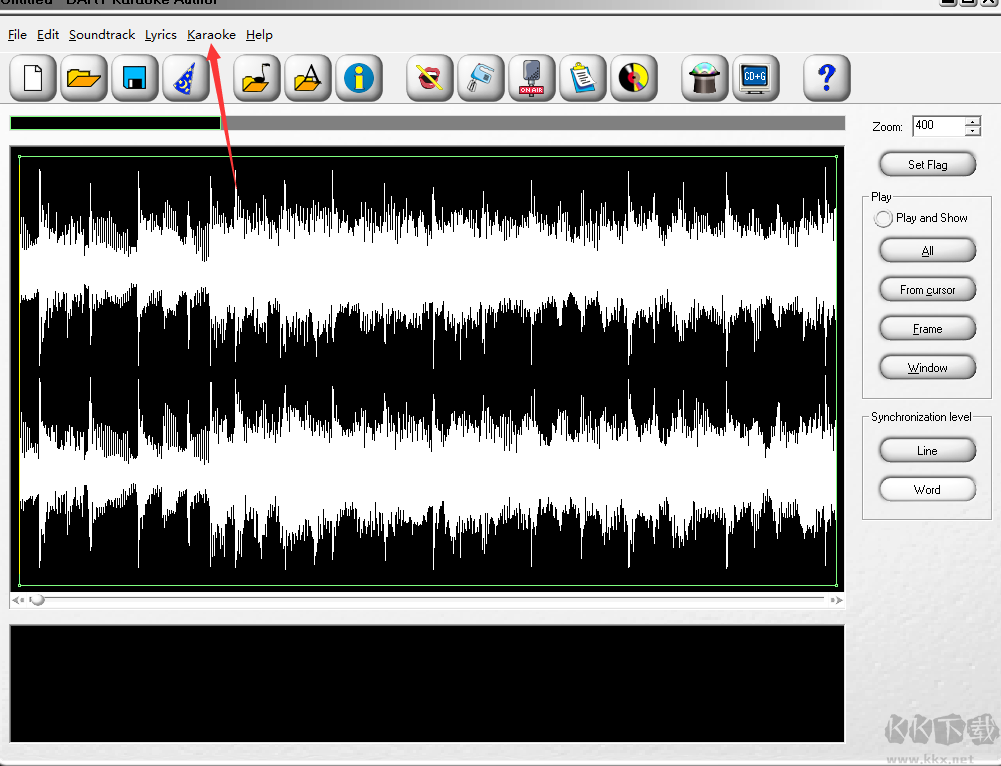Click the blue floppy disk Save icon
1001x766 pixels.
(135, 78)
